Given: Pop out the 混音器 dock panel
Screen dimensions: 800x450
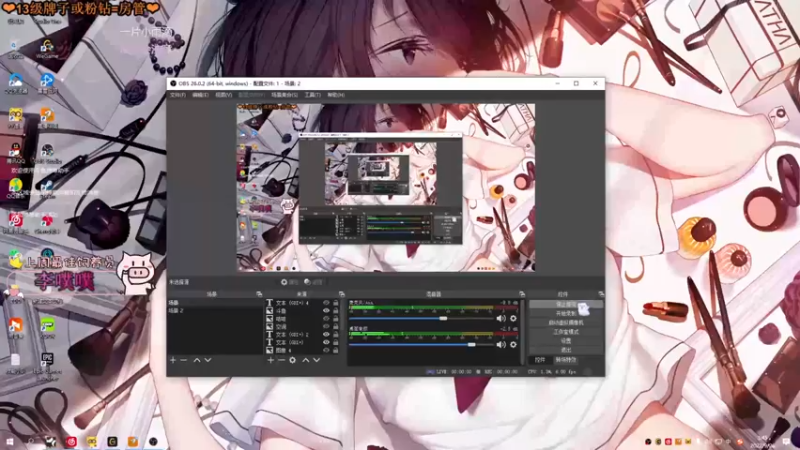Looking at the screenshot, I should point(522,294).
